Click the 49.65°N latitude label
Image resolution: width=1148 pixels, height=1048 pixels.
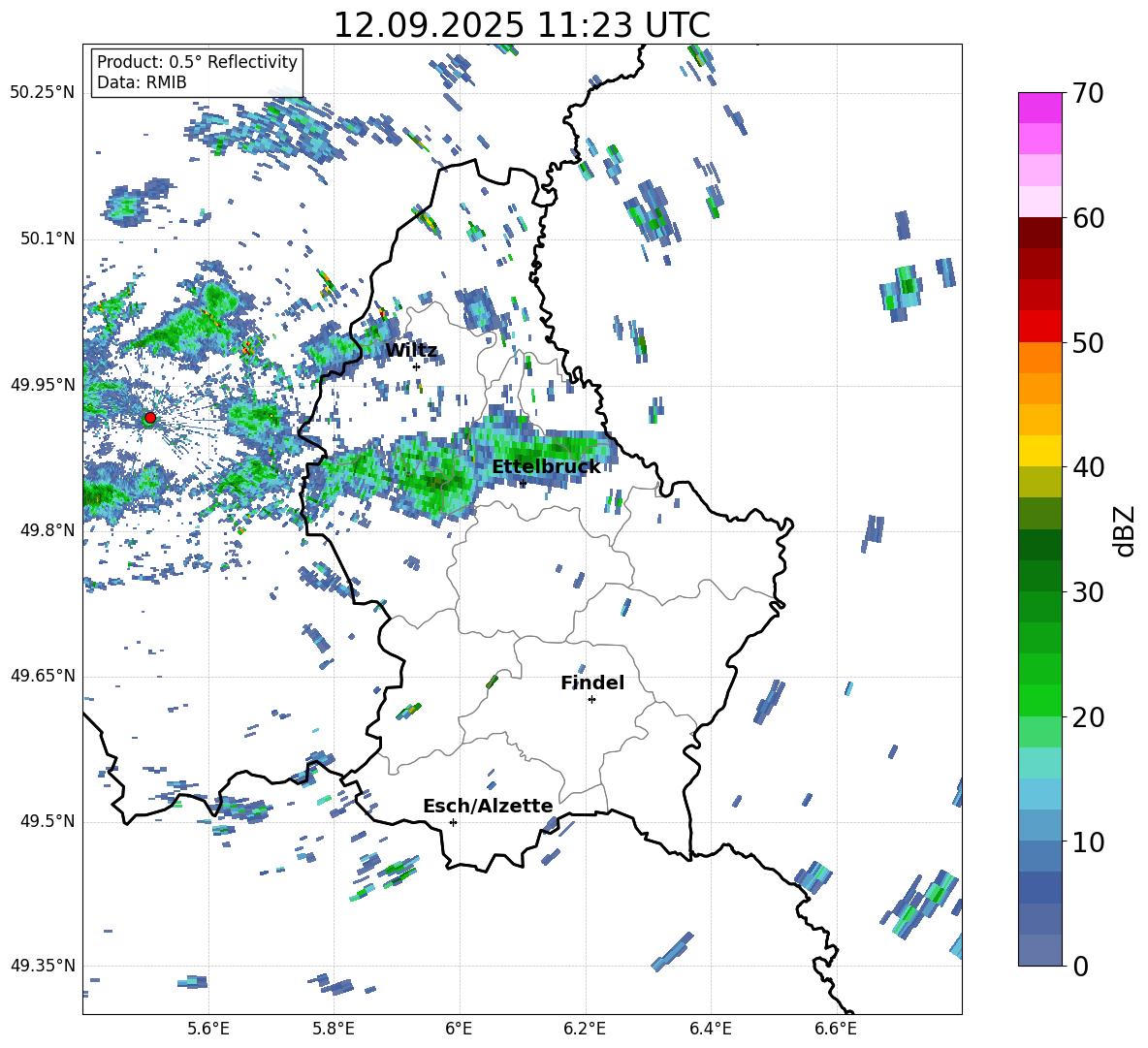coord(43,676)
